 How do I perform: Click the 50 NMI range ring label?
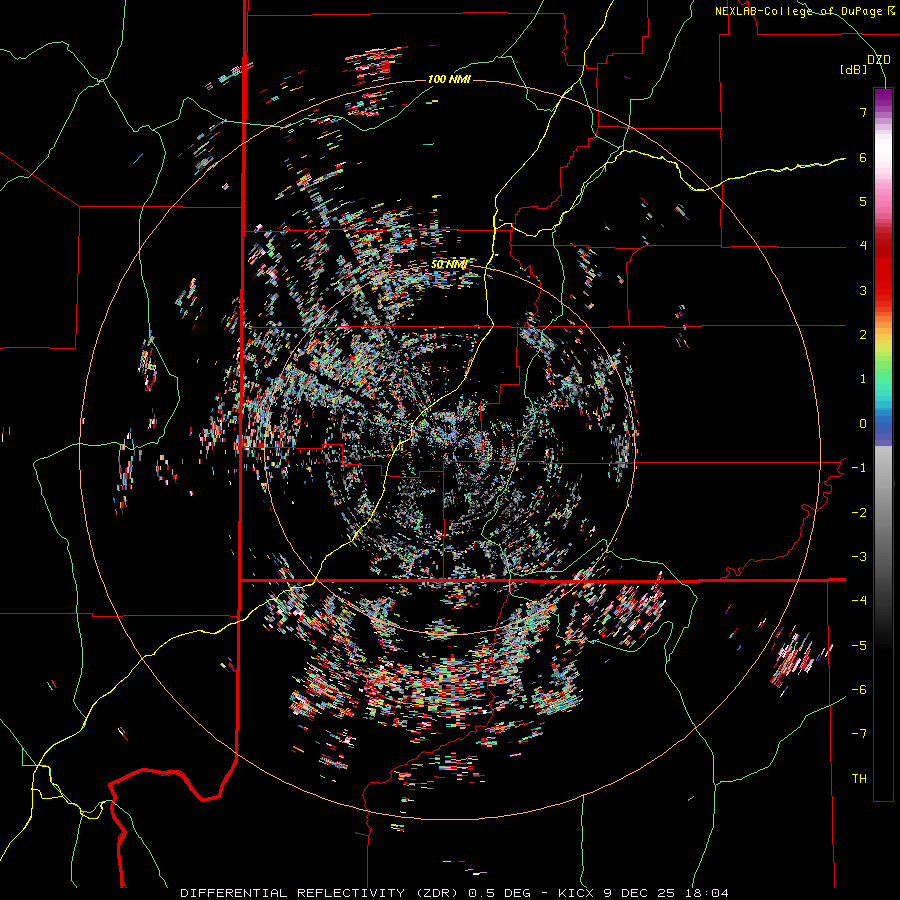pos(449,264)
